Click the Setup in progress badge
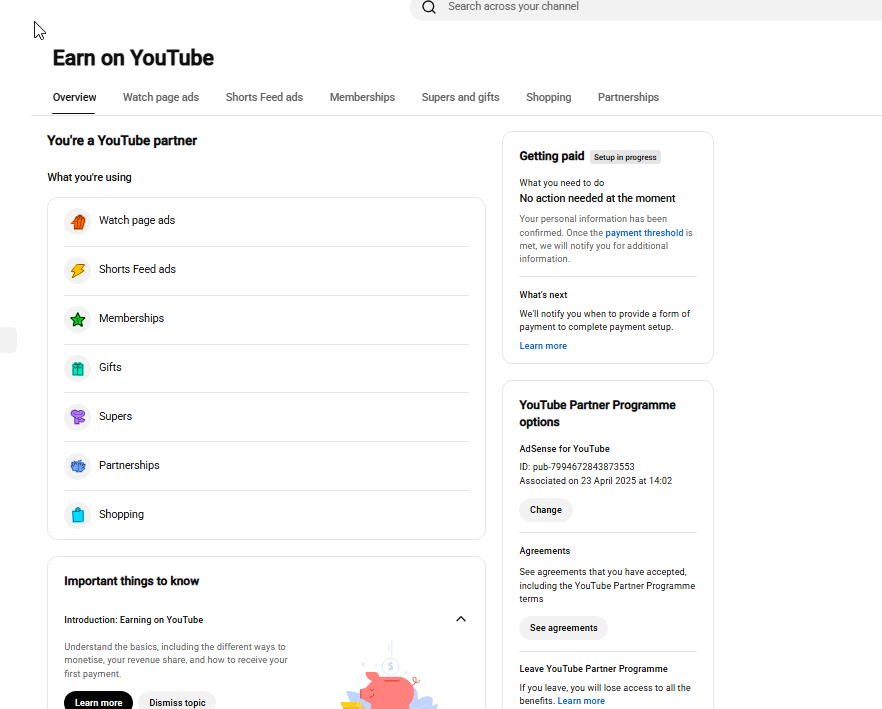 (625, 158)
